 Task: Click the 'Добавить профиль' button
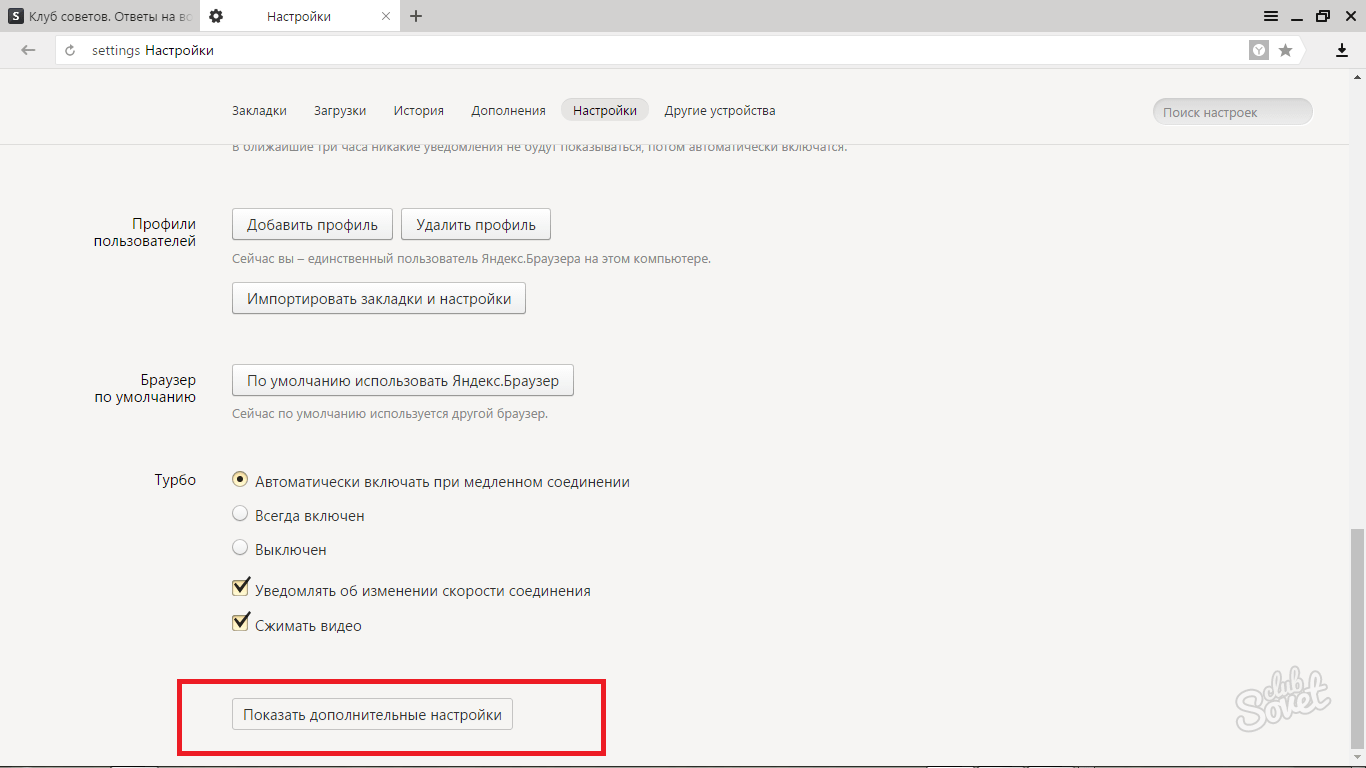[312, 224]
